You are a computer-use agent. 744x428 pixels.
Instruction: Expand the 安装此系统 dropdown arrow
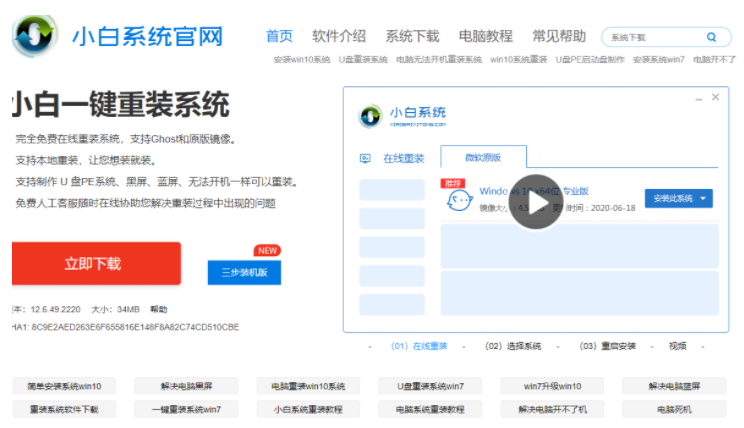click(703, 198)
